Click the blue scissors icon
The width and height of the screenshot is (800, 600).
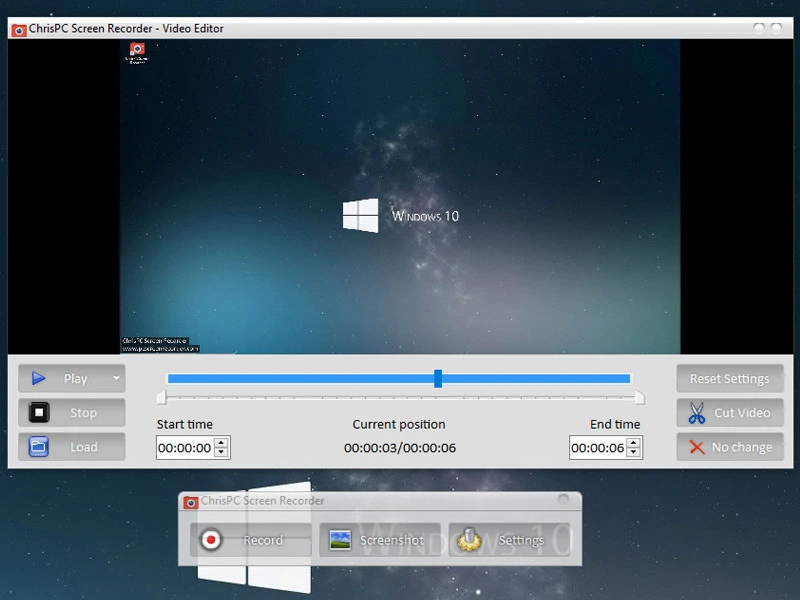[696, 413]
